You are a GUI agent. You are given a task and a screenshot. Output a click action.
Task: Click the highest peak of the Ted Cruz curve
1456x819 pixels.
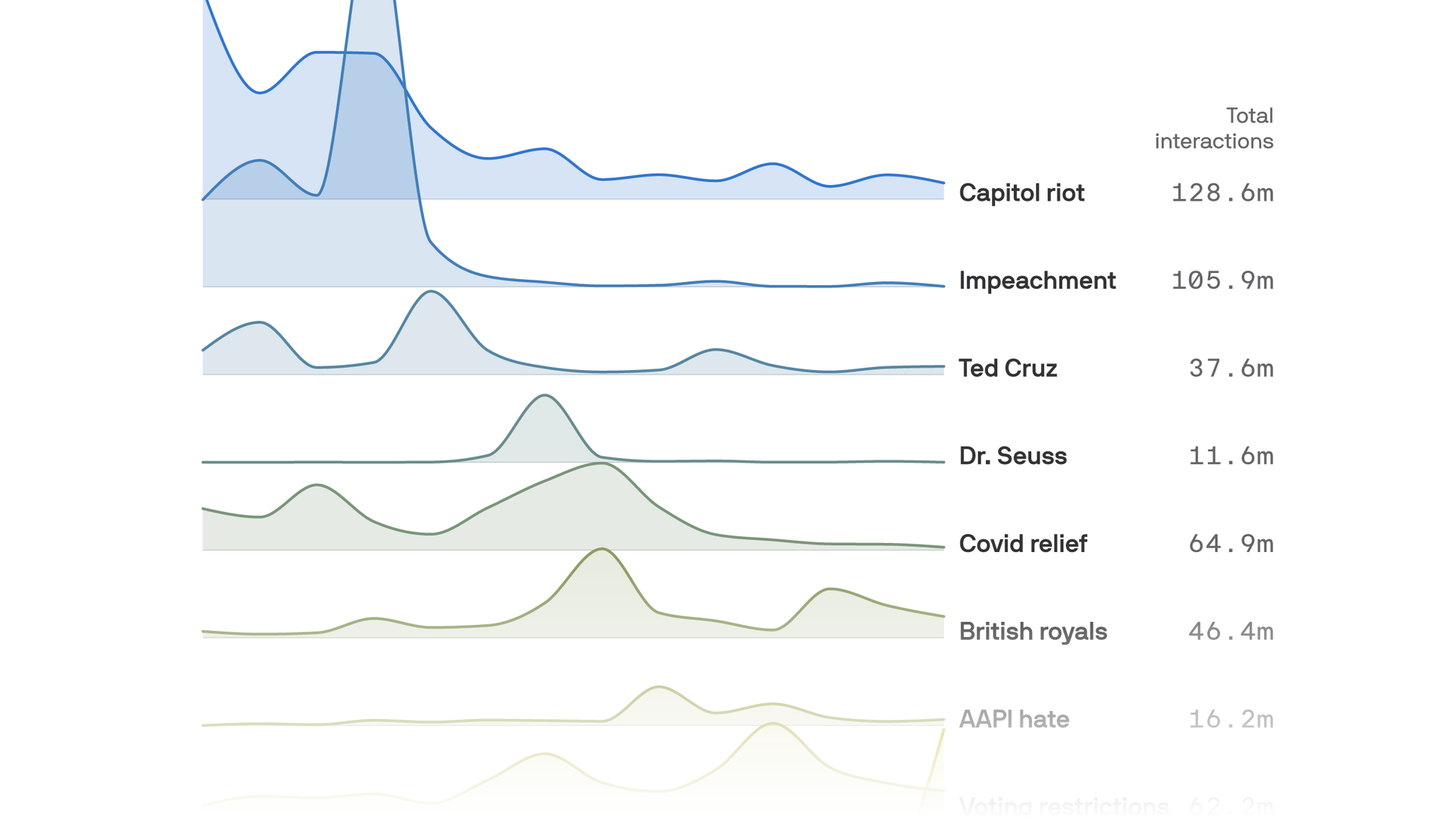(431, 292)
